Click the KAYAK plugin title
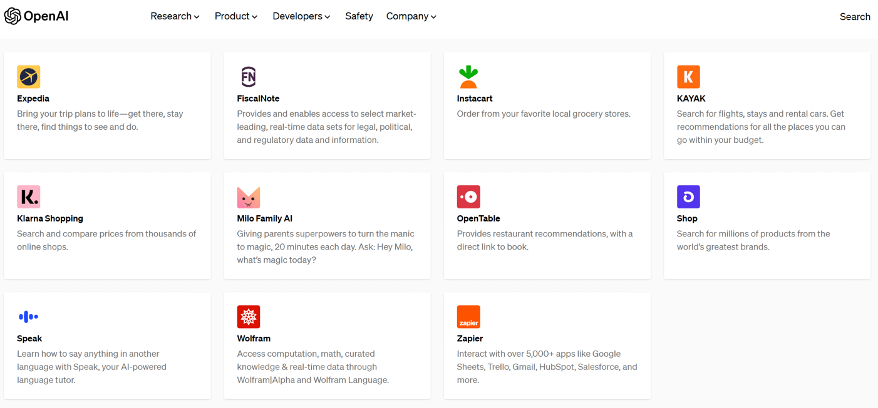Image resolution: width=878 pixels, height=408 pixels. pos(691,99)
